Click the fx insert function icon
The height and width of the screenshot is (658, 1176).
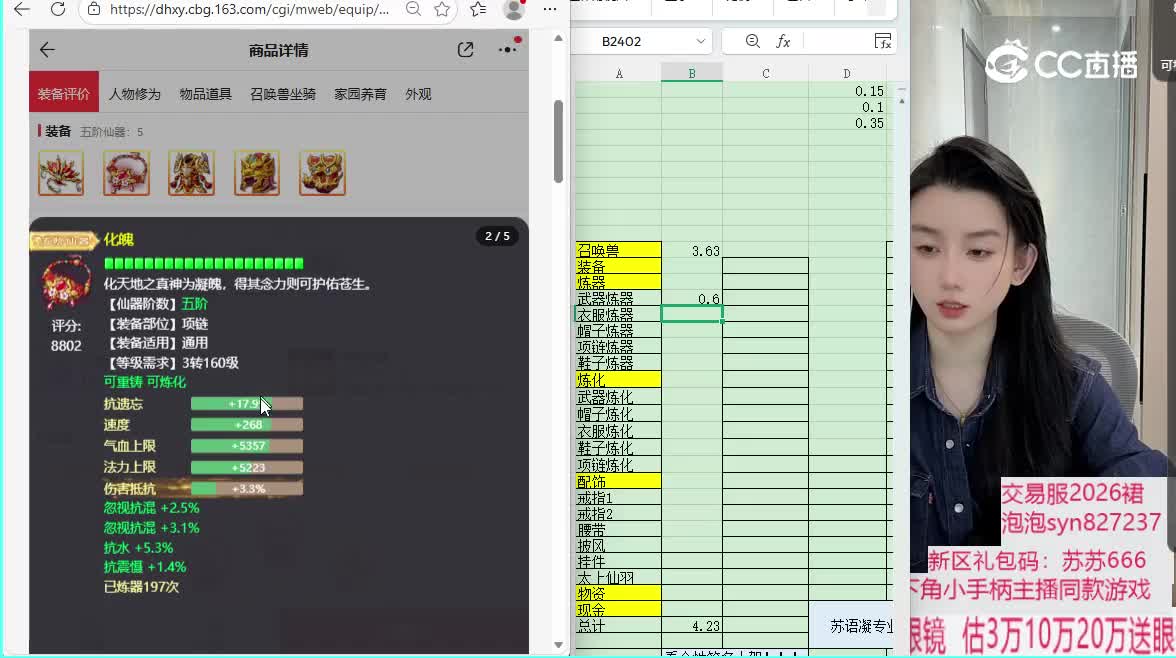[783, 41]
